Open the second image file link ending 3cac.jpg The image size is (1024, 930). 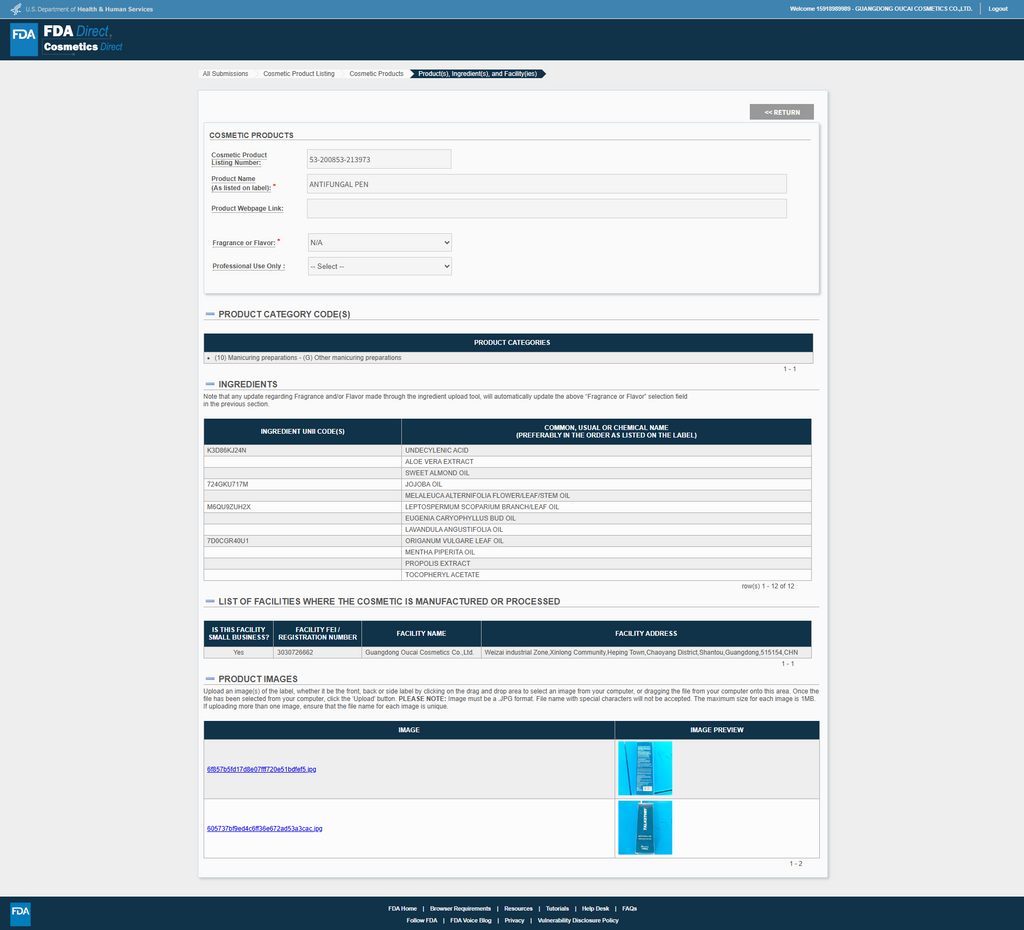[x=264, y=828]
